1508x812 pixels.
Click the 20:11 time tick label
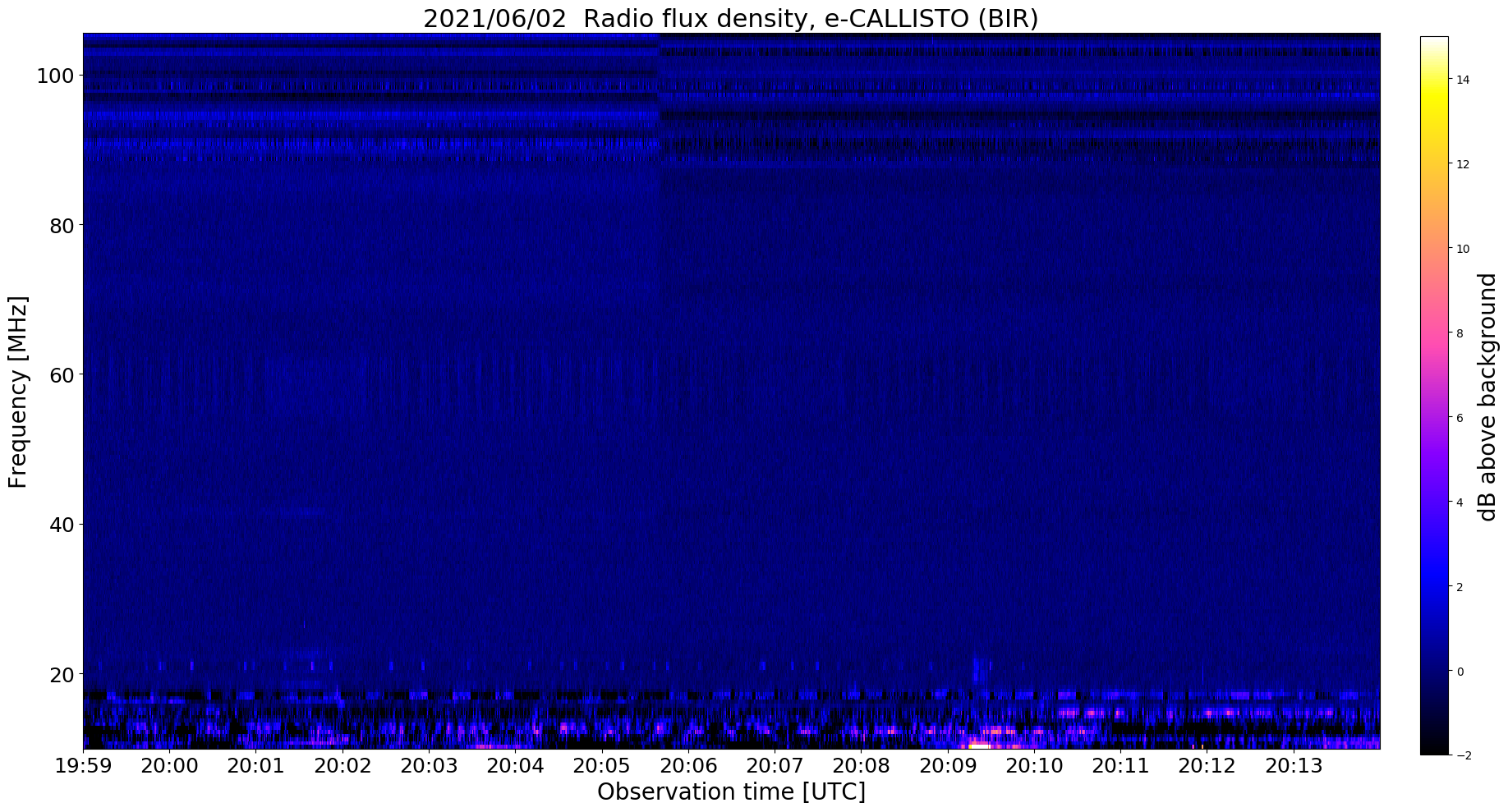click(x=1120, y=766)
